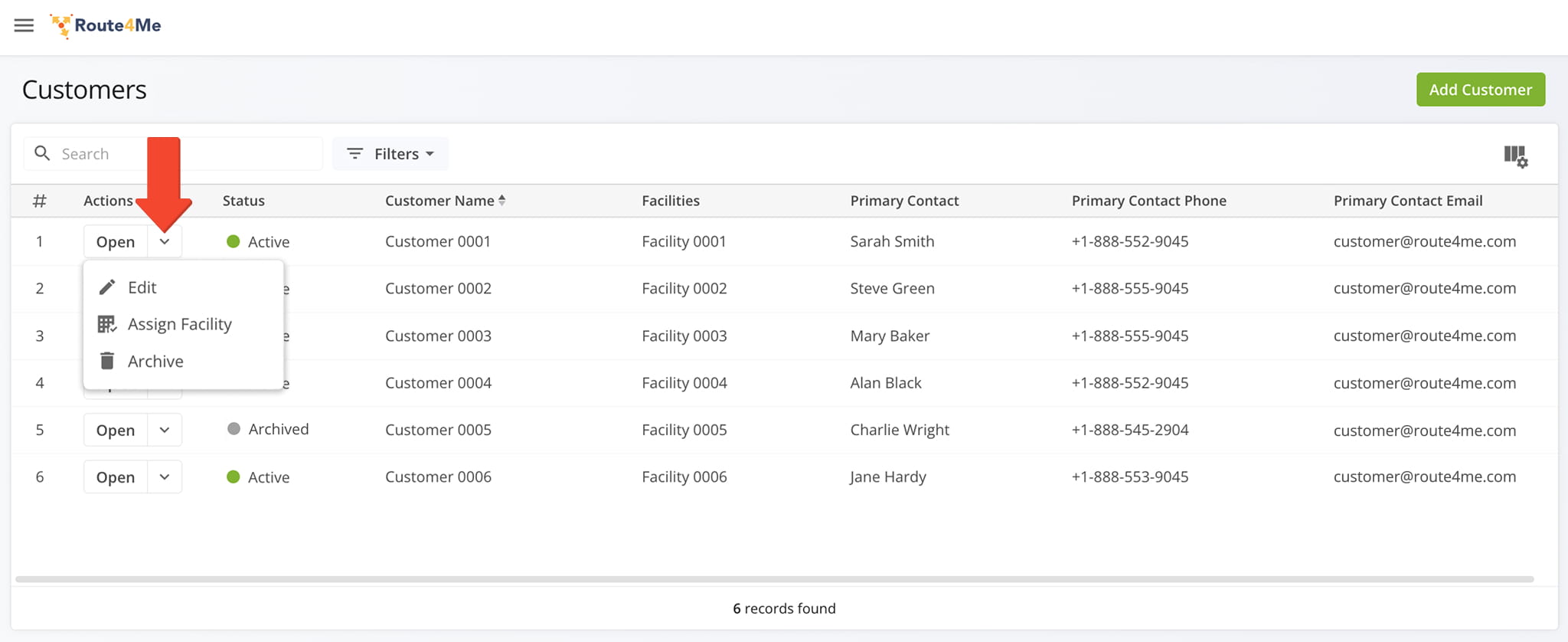Click the Route4Me logo
This screenshot has width=1568, height=642.
(106, 25)
